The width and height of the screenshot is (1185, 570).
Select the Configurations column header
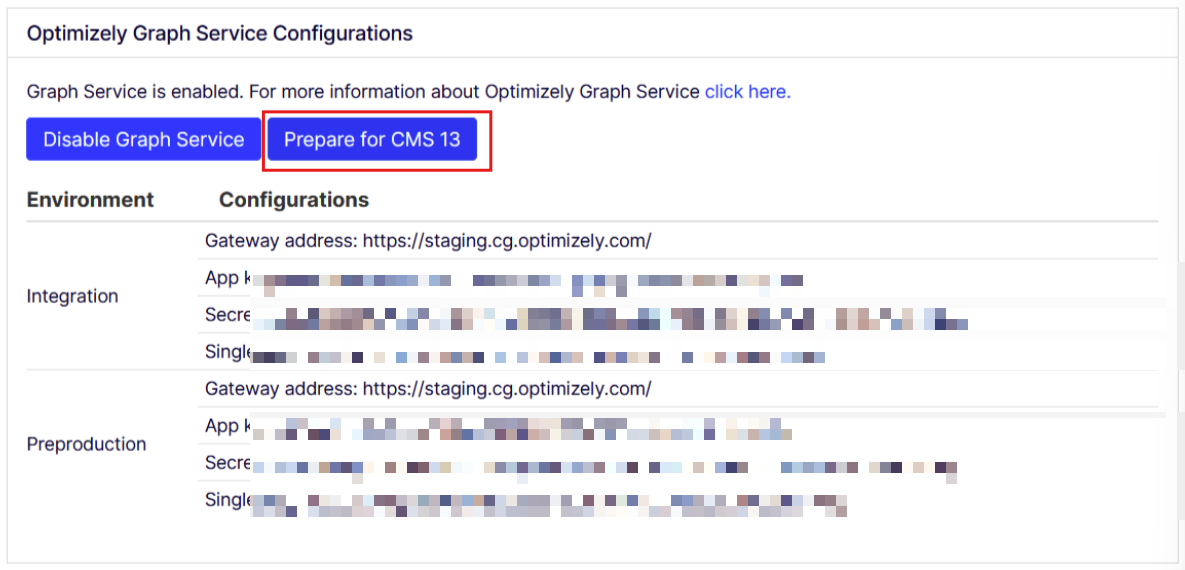click(x=294, y=200)
